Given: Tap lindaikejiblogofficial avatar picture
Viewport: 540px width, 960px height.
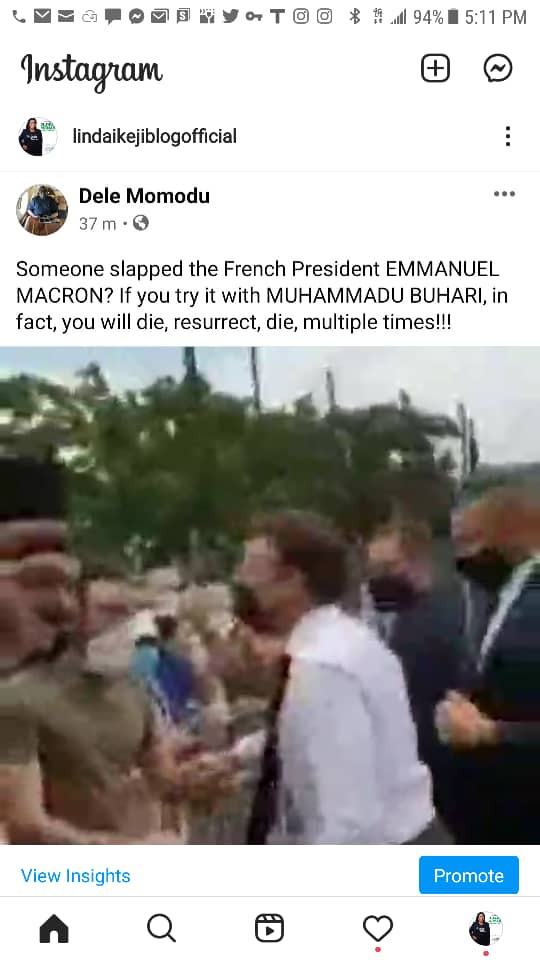Looking at the screenshot, I should click(x=38, y=136).
